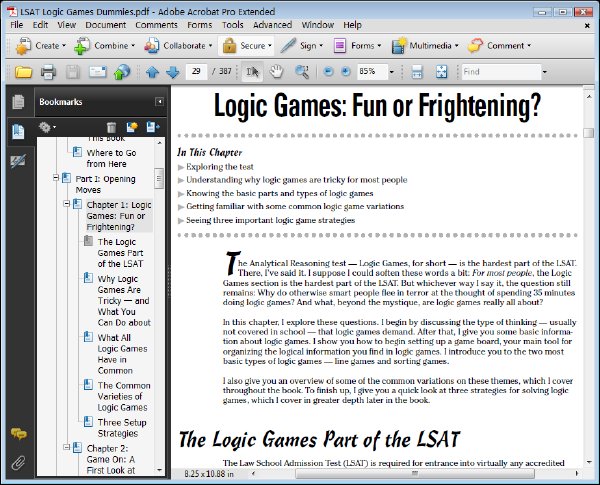Viewport: 600px width, 485px height.
Task: Click the page number input field
Action: (196, 72)
